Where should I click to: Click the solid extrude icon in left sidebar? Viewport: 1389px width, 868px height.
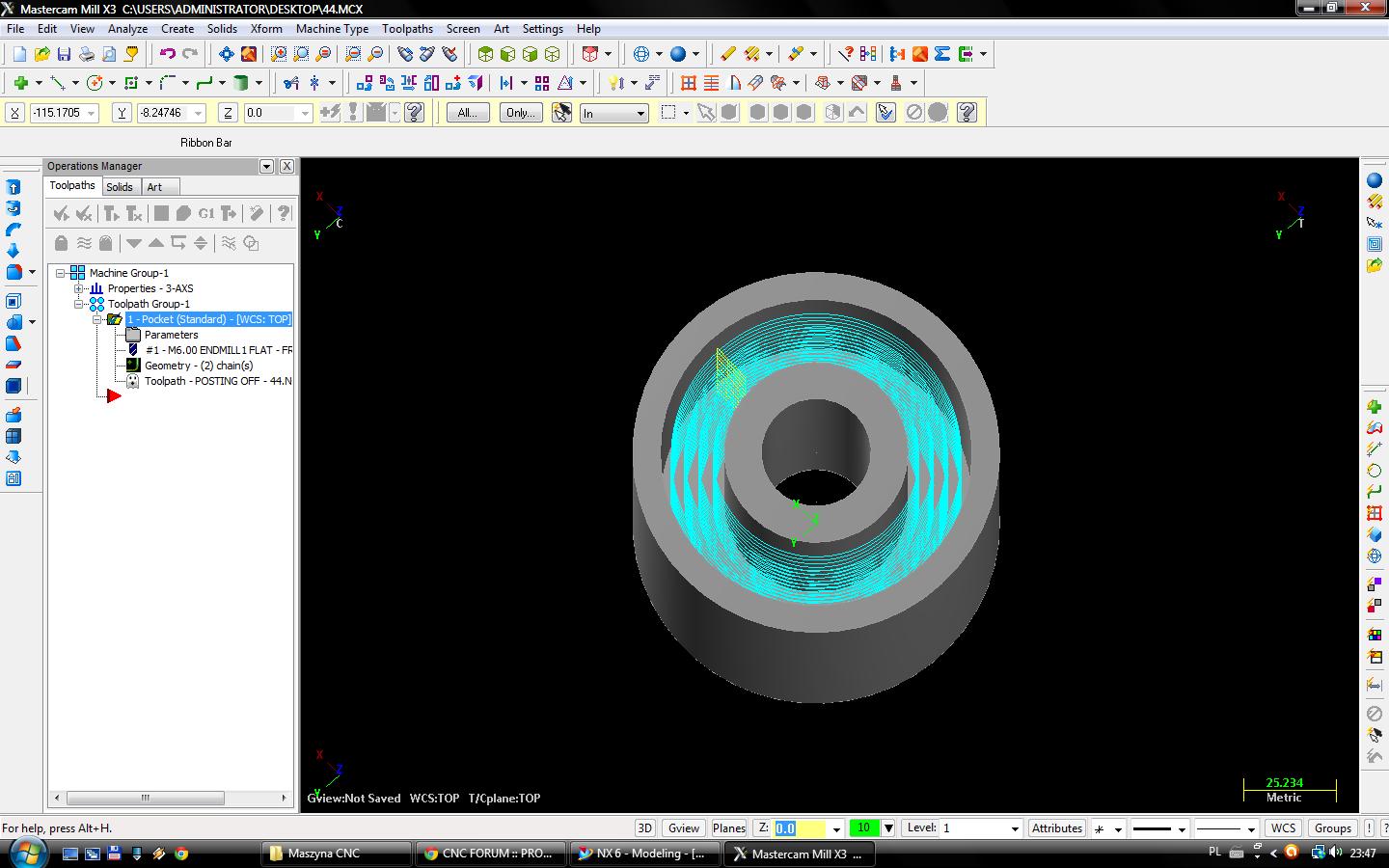[x=14, y=187]
